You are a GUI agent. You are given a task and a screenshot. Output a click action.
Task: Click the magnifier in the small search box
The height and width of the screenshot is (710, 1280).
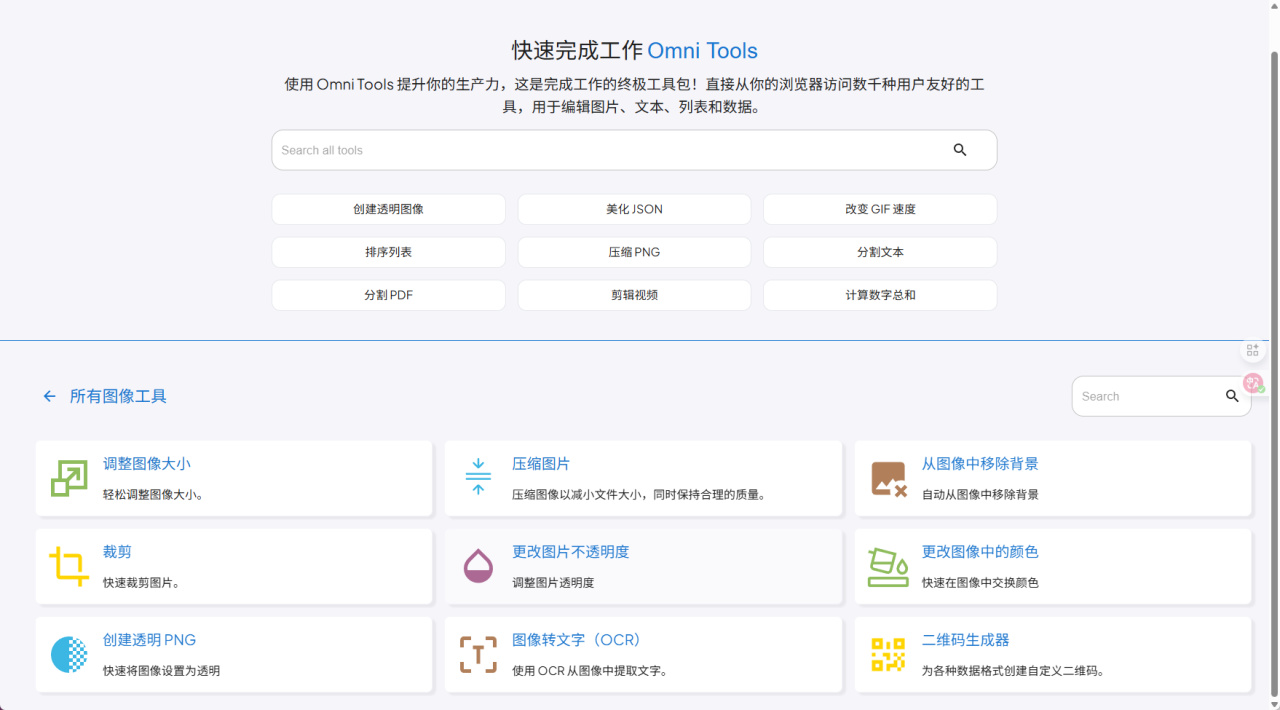point(1232,396)
